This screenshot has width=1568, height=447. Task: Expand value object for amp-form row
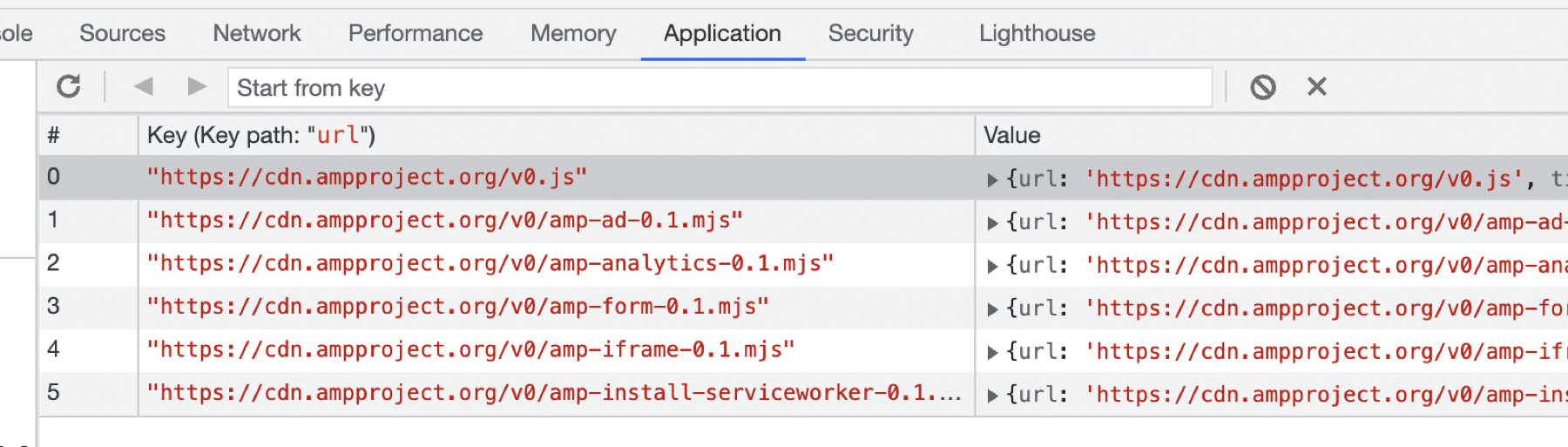click(x=992, y=309)
